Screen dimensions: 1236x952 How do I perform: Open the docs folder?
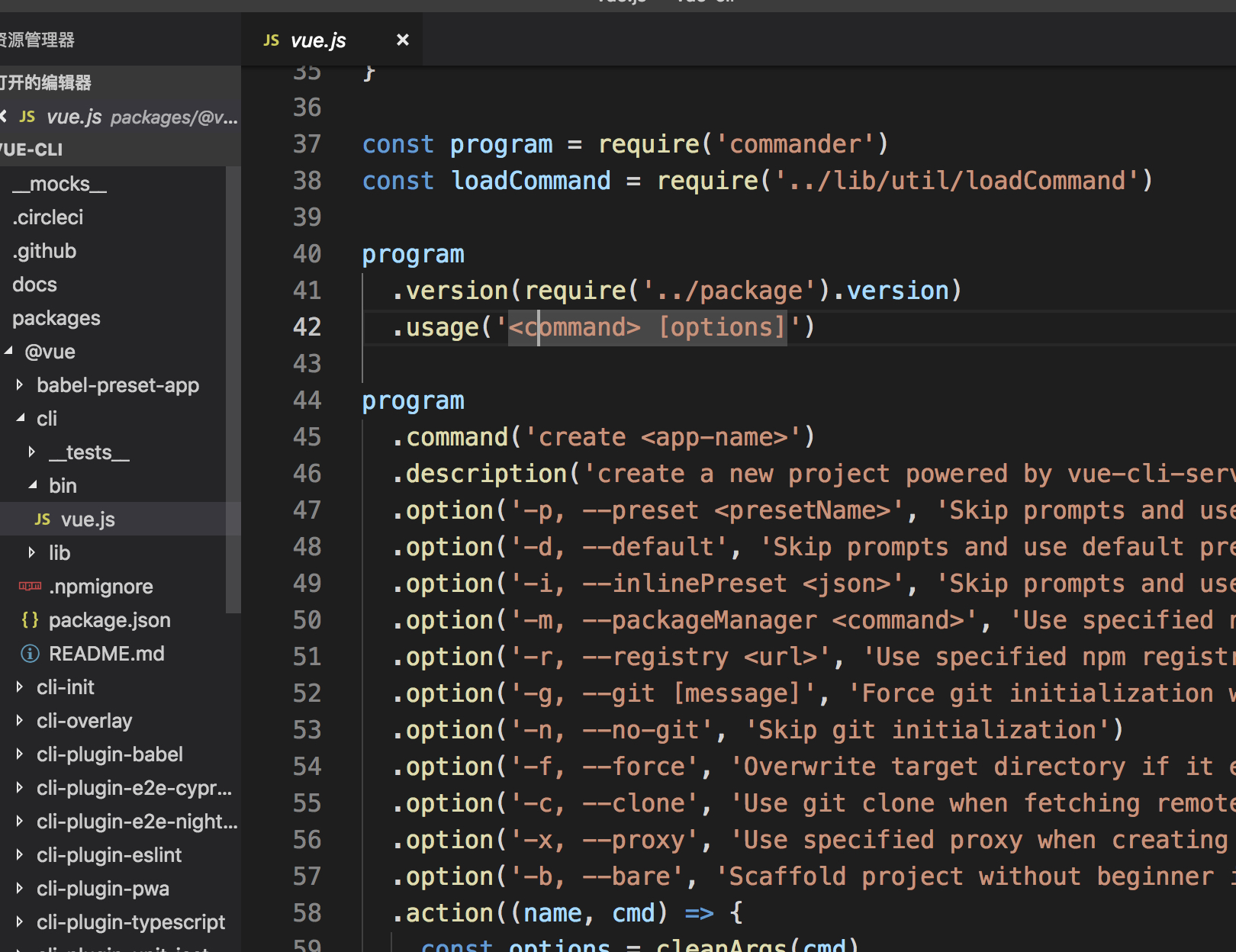point(34,285)
